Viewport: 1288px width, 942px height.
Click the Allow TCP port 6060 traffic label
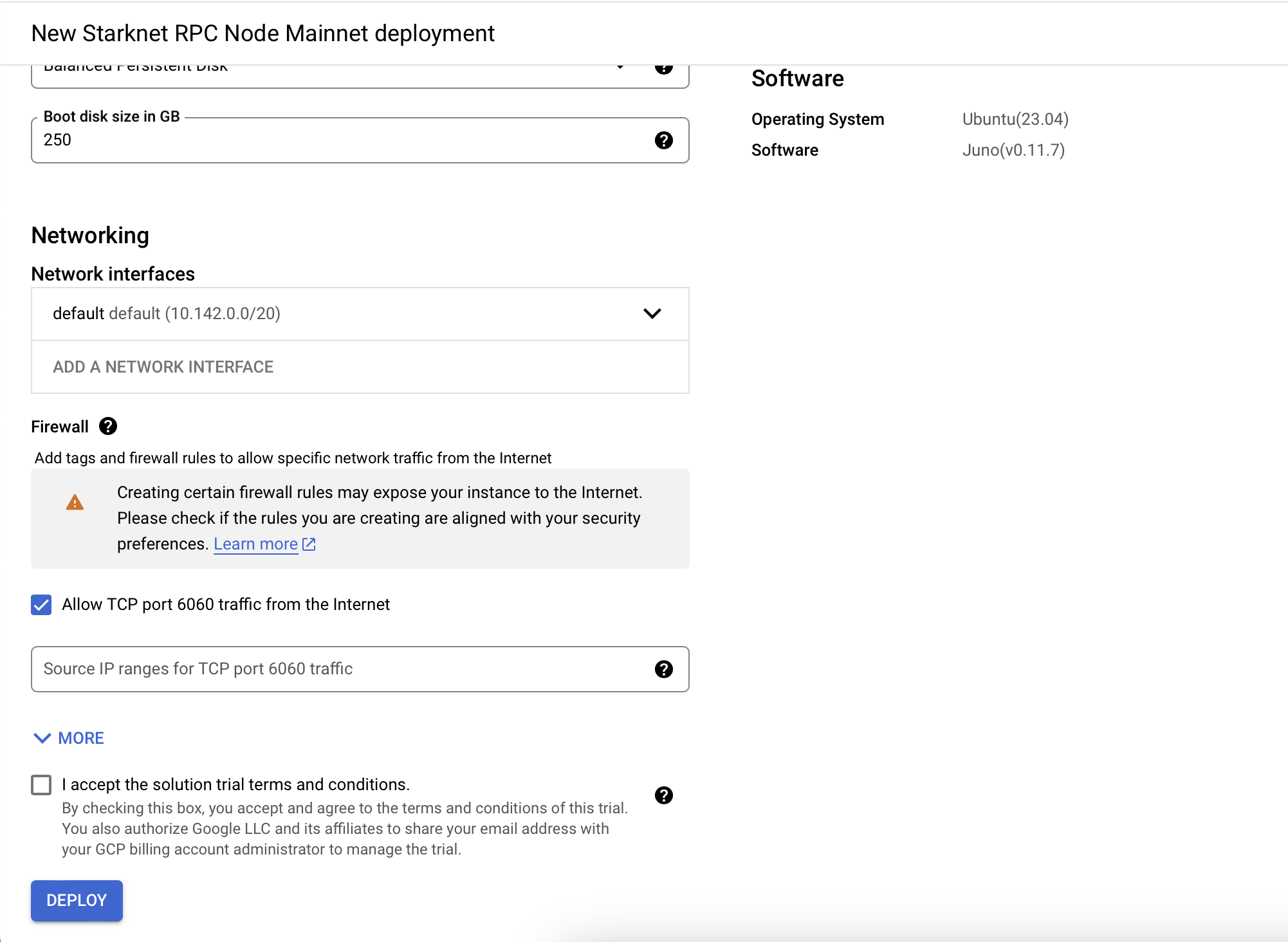[x=226, y=605]
